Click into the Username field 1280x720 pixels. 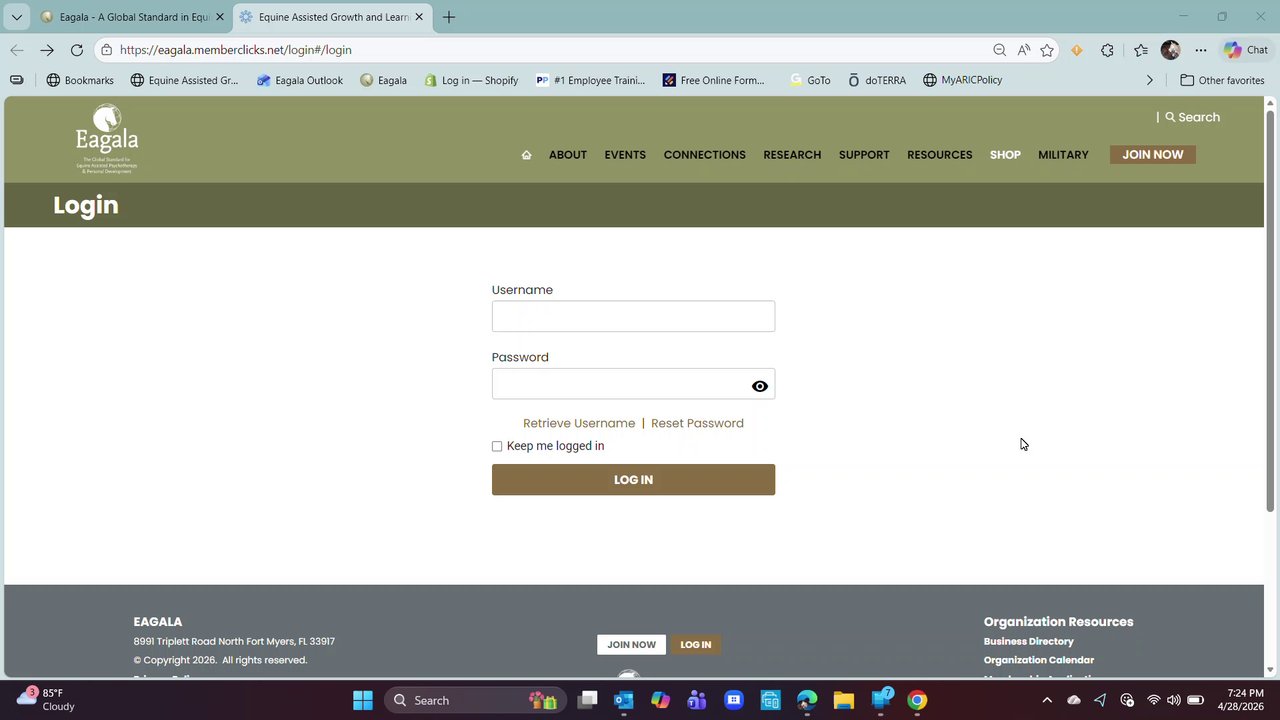coord(633,316)
